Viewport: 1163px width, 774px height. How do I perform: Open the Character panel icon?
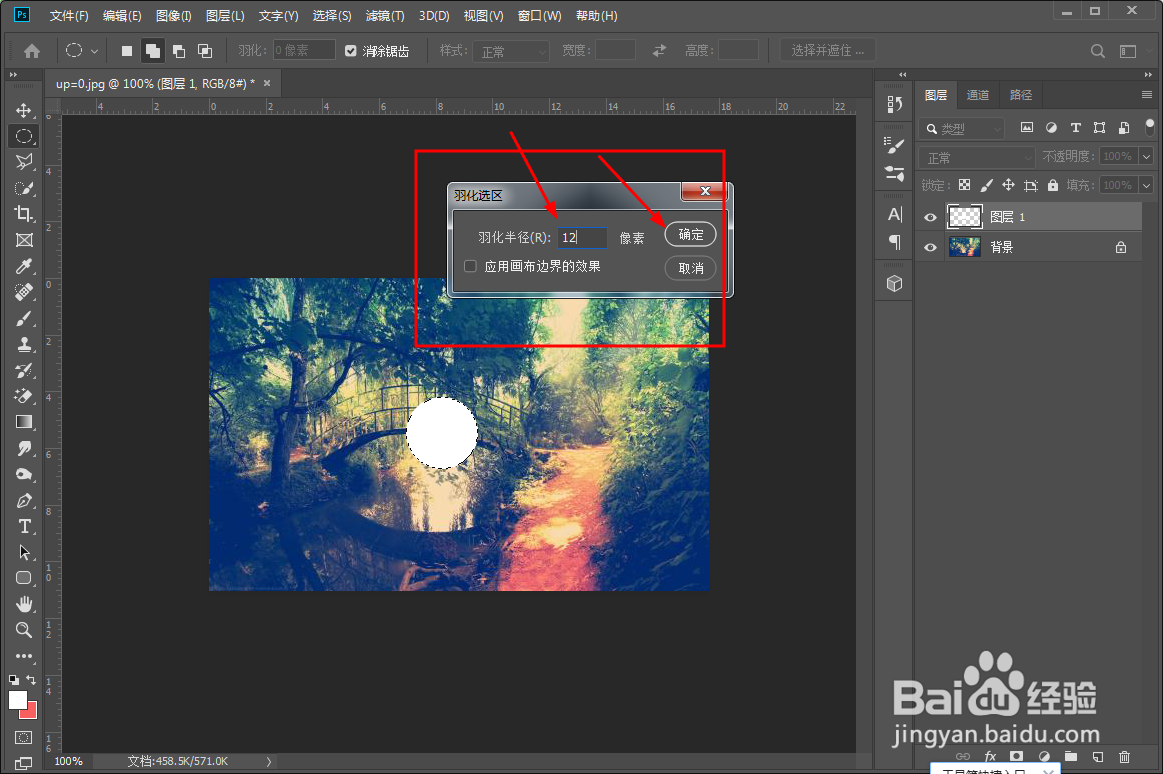[x=895, y=214]
